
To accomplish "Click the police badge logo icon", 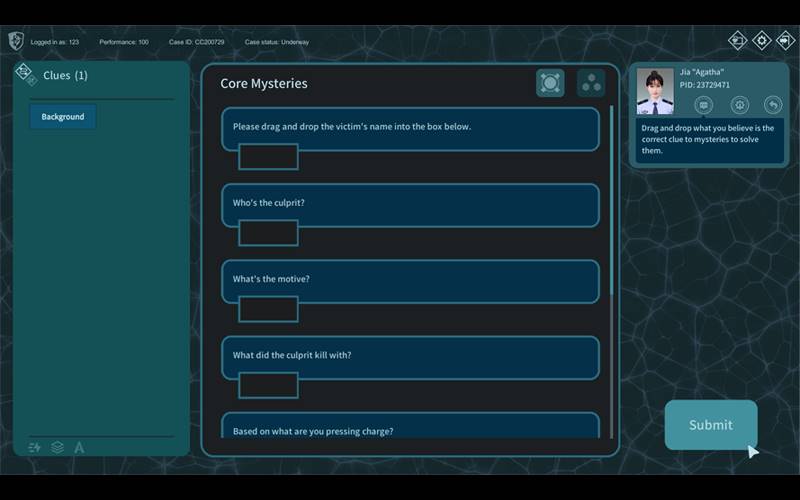I will tap(16, 41).
